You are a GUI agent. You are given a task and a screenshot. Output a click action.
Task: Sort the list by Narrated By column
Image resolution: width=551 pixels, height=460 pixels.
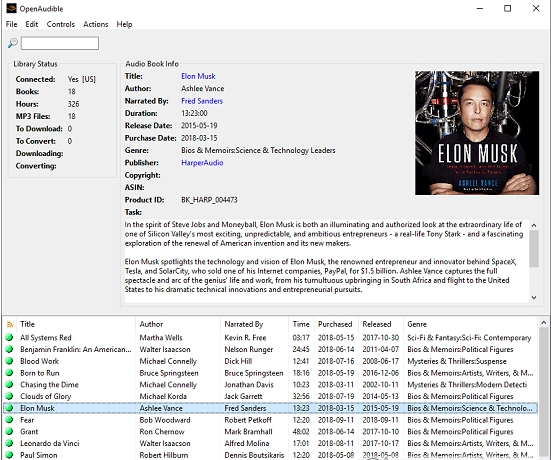(244, 324)
